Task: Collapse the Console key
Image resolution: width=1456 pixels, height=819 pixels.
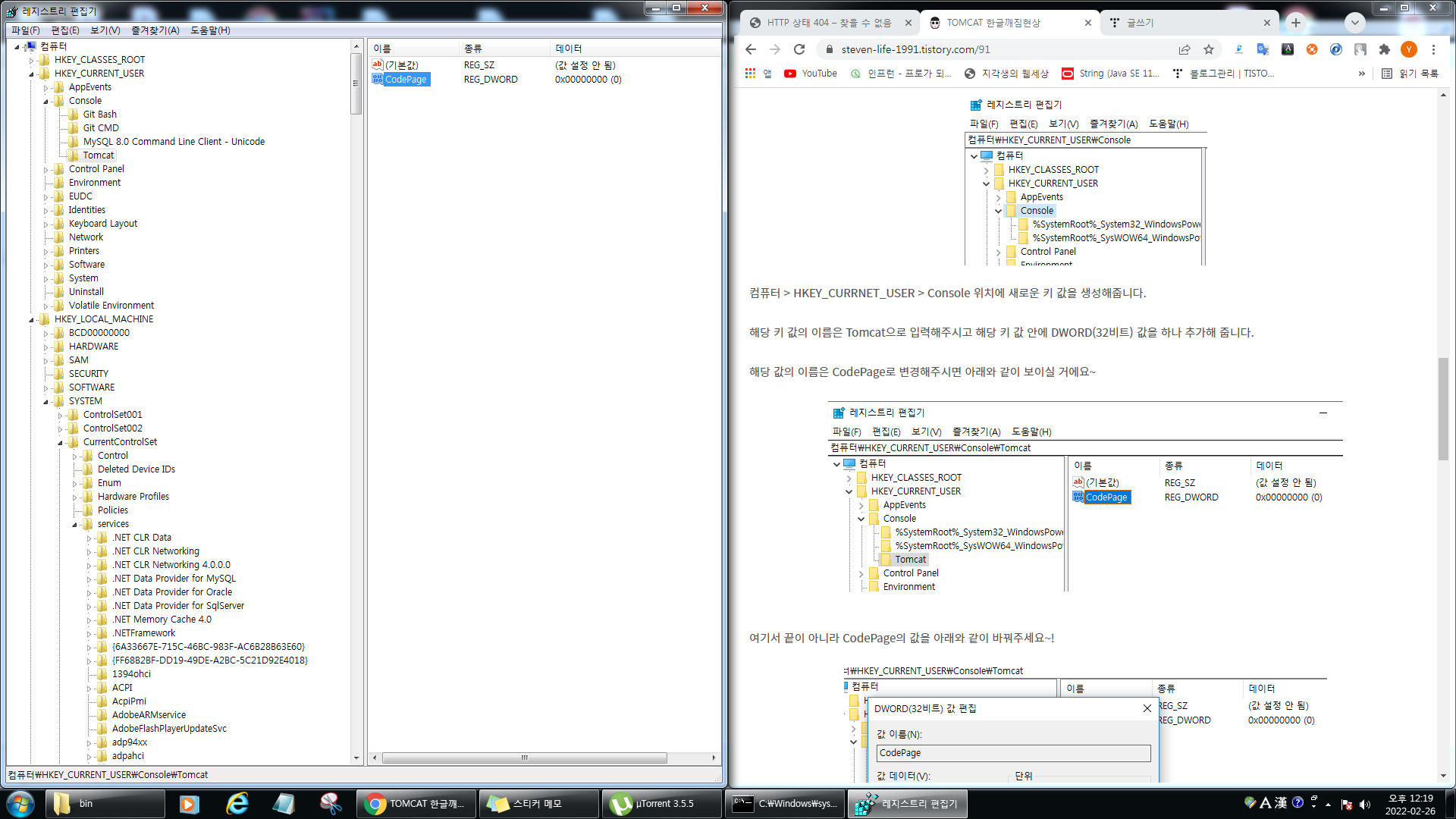Action: [46, 101]
